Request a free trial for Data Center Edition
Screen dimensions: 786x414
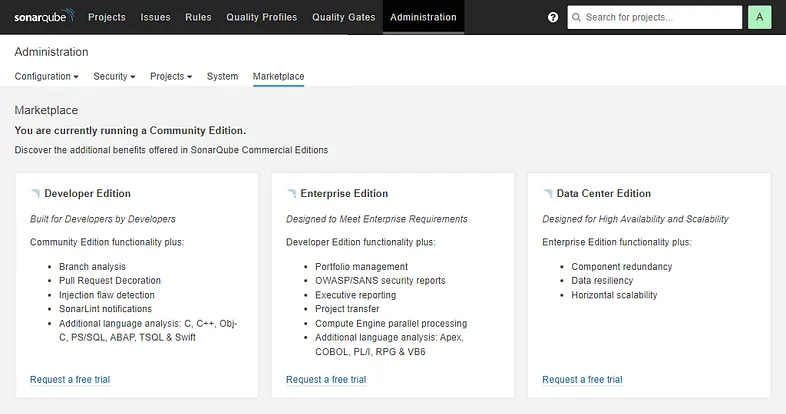(582, 379)
